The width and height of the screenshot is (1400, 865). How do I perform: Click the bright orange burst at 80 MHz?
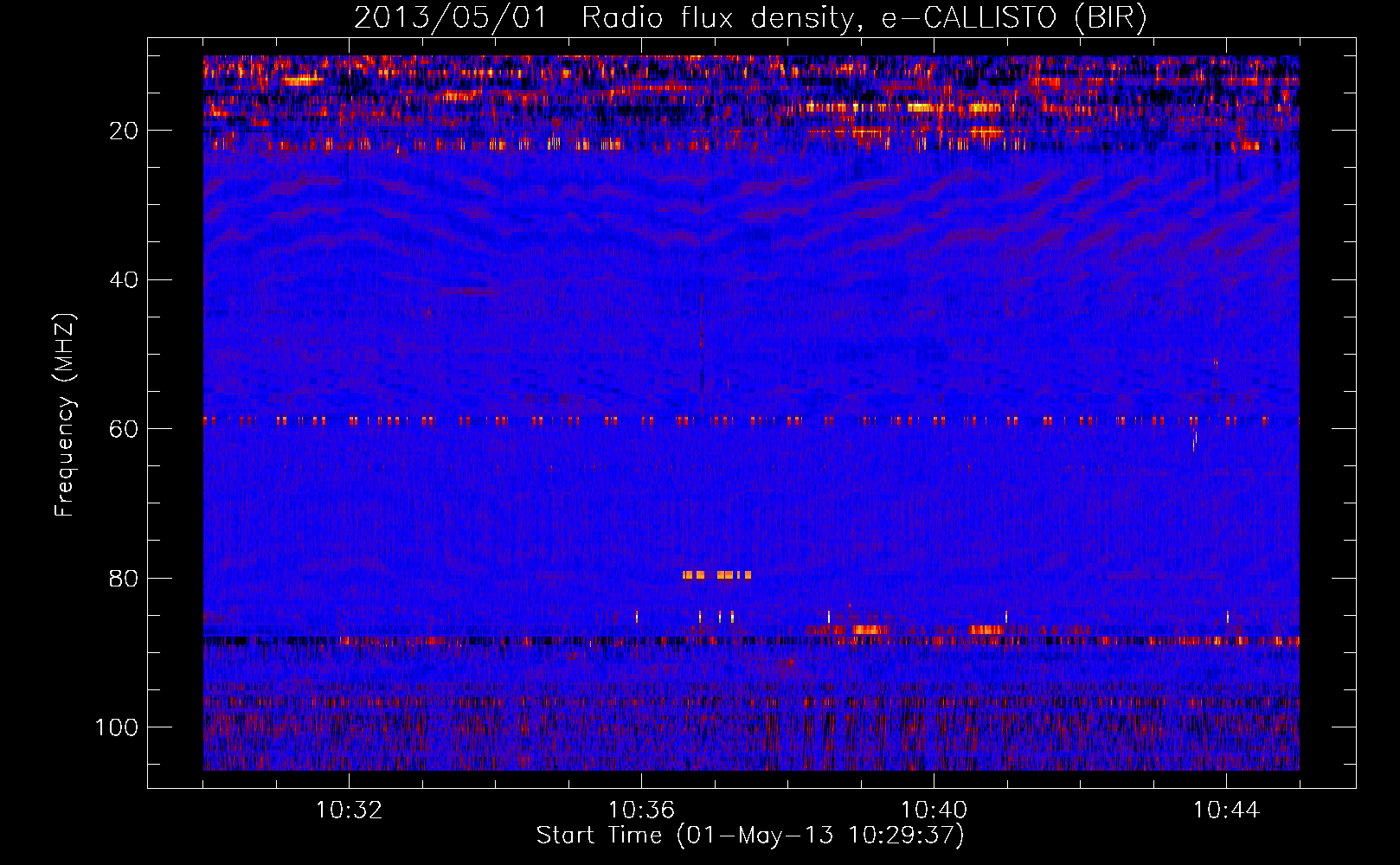click(x=716, y=574)
